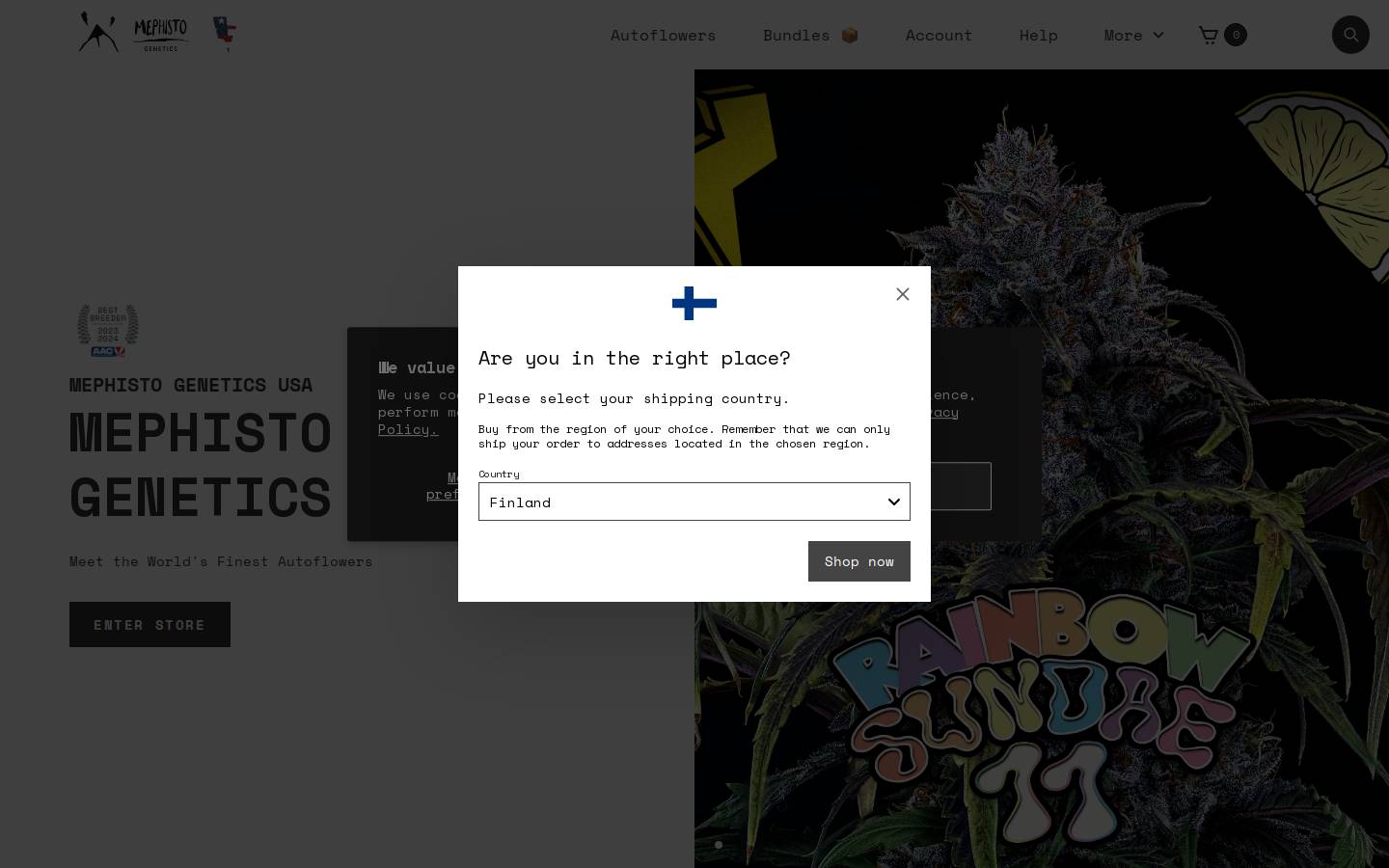This screenshot has height=868, width=1389.
Task: Click the Mephisto Genetics logo
Action: point(133,33)
